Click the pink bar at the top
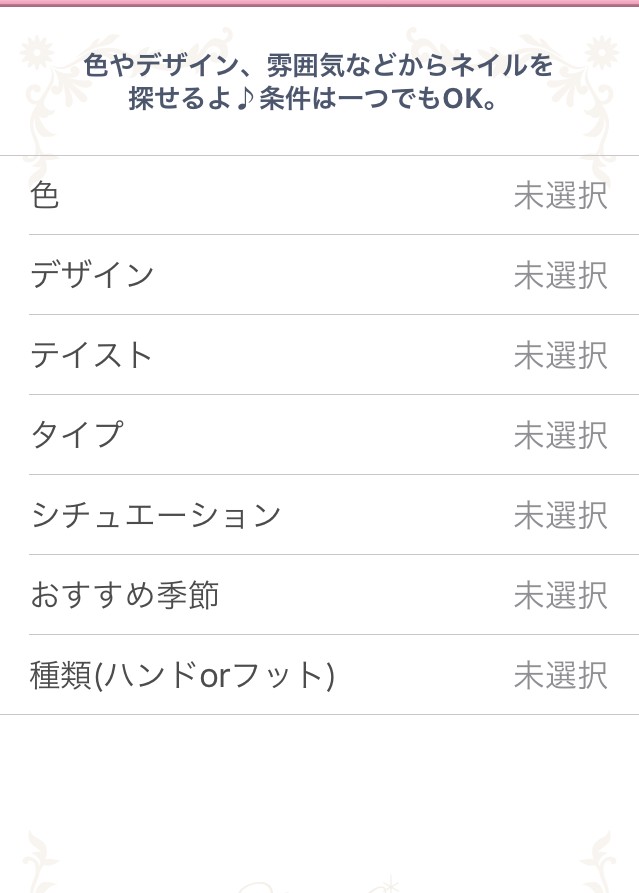This screenshot has width=639, height=893. tap(319, 3)
